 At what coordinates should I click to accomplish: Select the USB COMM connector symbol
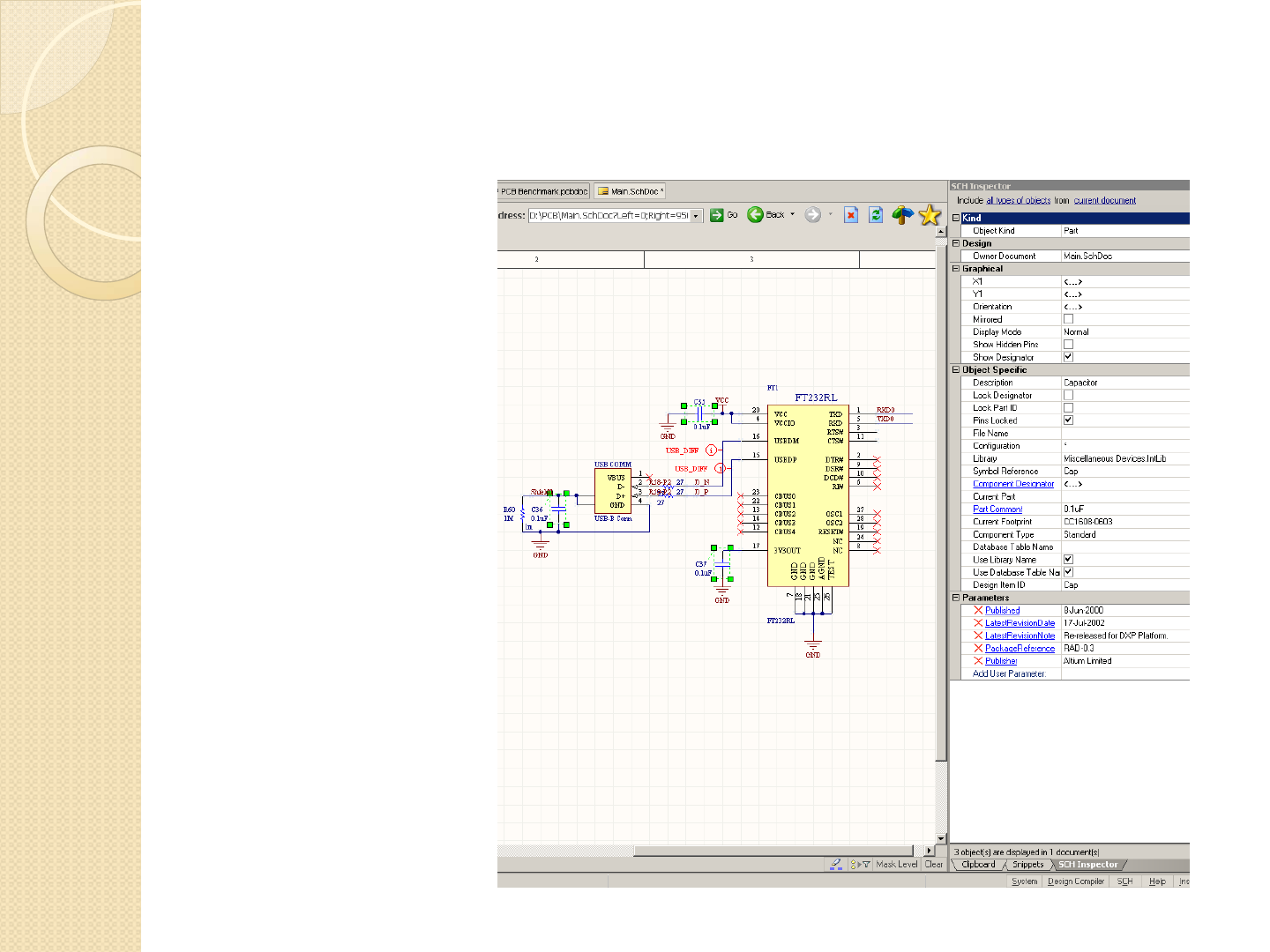coord(614,491)
